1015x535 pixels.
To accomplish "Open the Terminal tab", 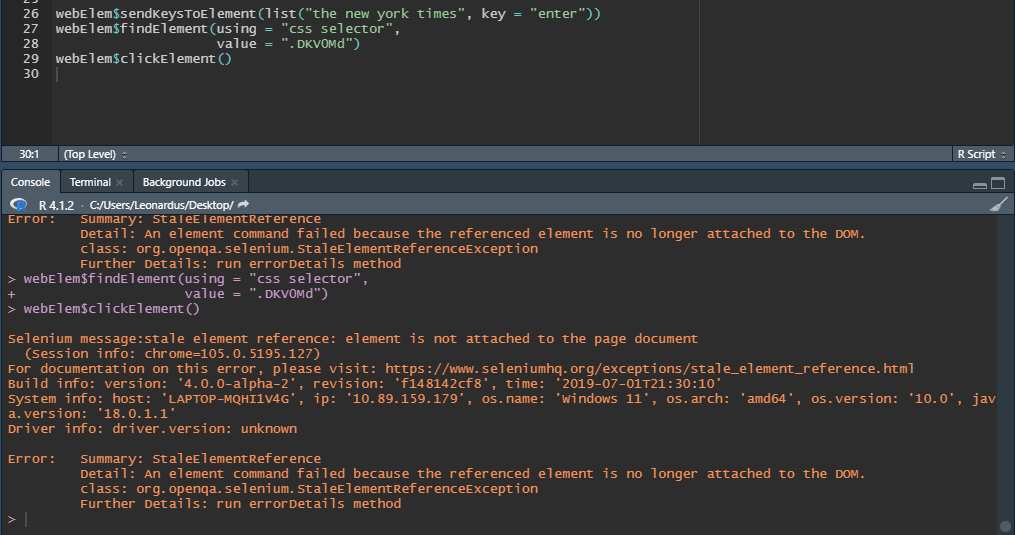I will coord(90,182).
